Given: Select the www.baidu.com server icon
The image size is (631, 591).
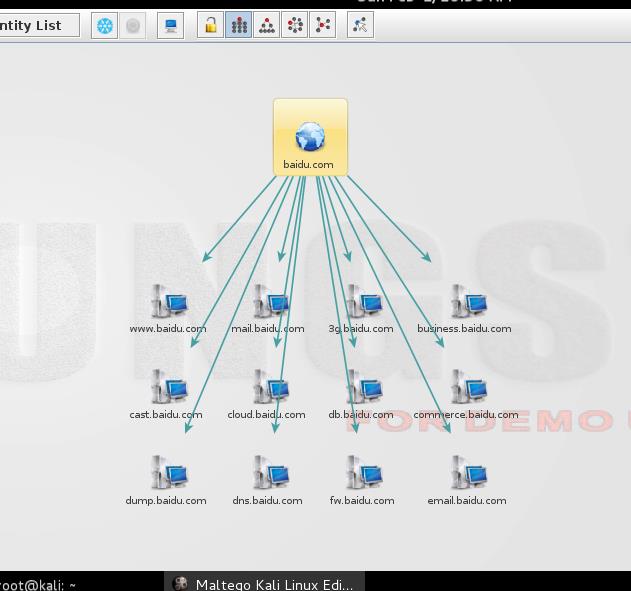Looking at the screenshot, I should pos(169,301).
